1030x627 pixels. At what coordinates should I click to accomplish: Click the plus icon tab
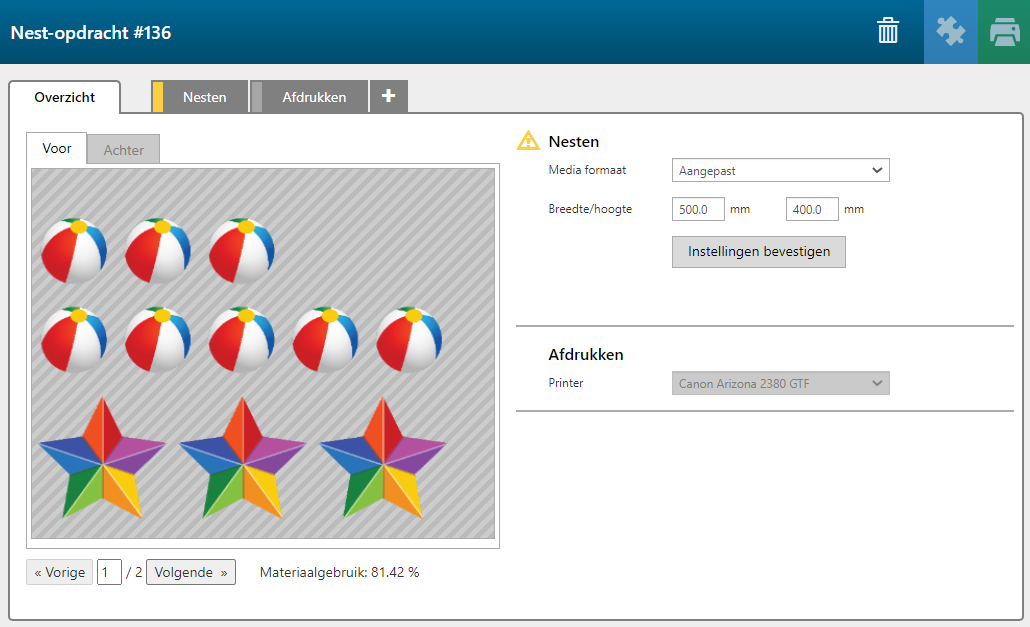coord(388,97)
